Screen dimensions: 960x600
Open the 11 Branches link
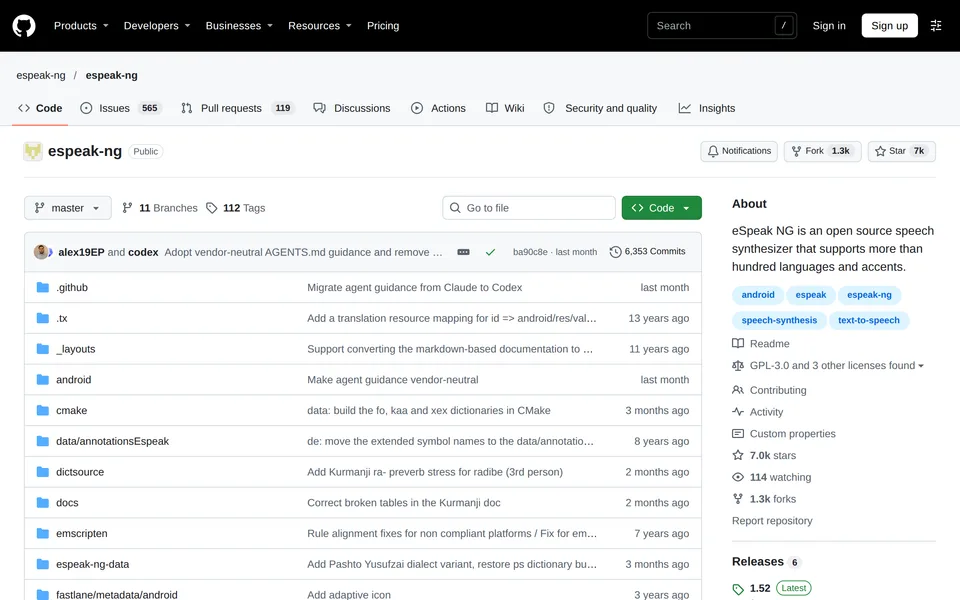click(160, 208)
